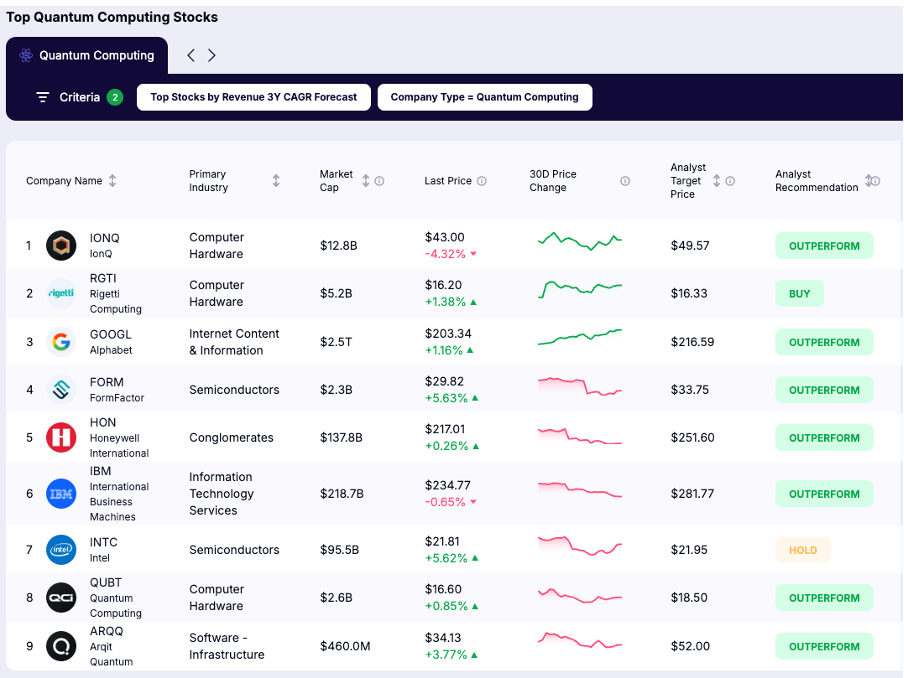Select Arqit target price $52.00

pyautogui.click(x=690, y=646)
